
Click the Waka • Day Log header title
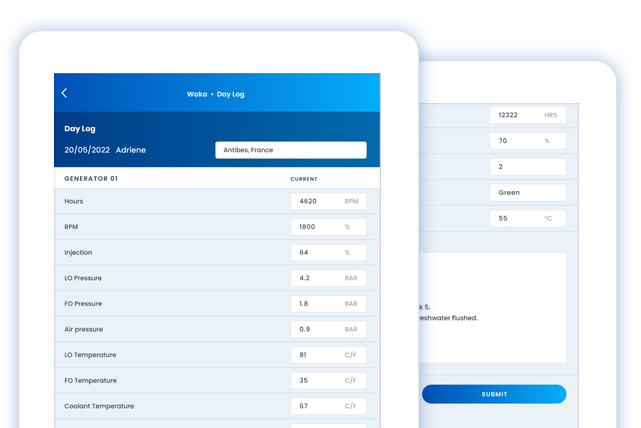tap(215, 94)
